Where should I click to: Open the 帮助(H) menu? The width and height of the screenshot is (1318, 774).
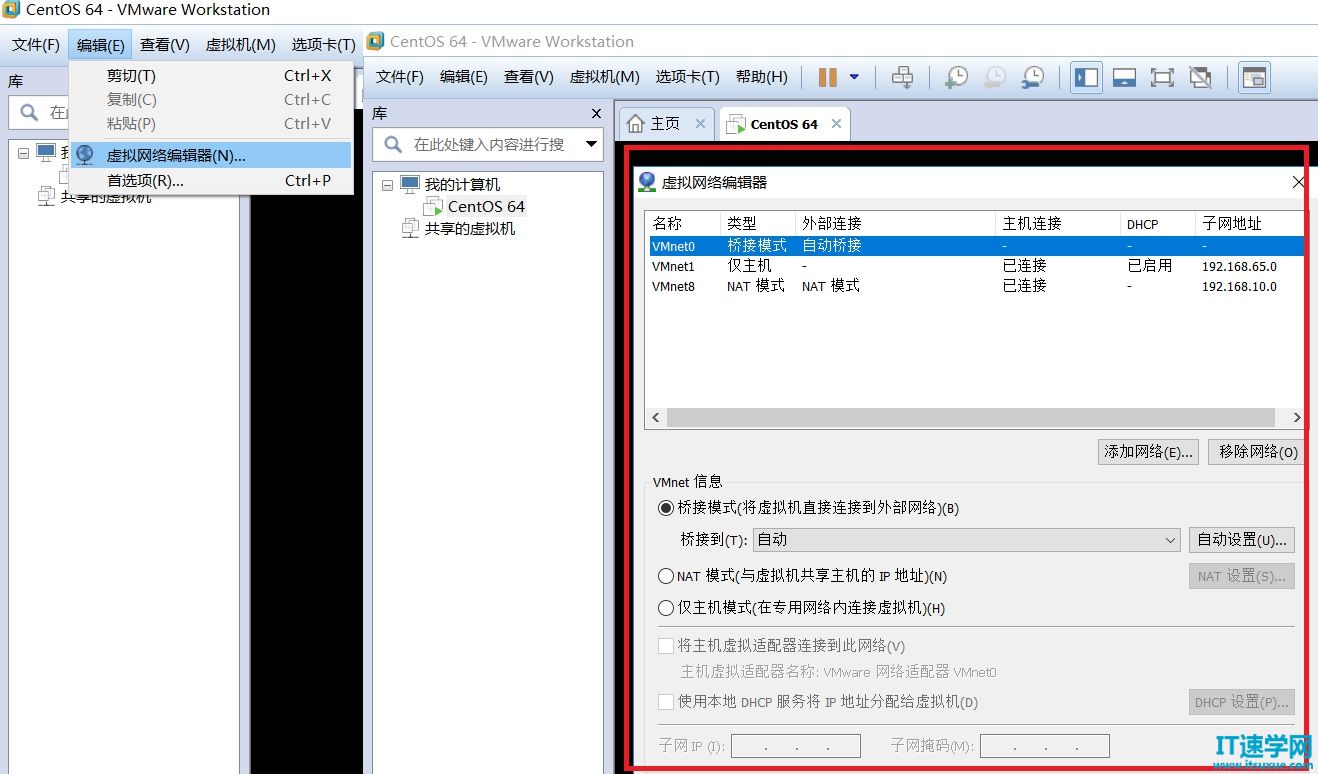click(762, 77)
